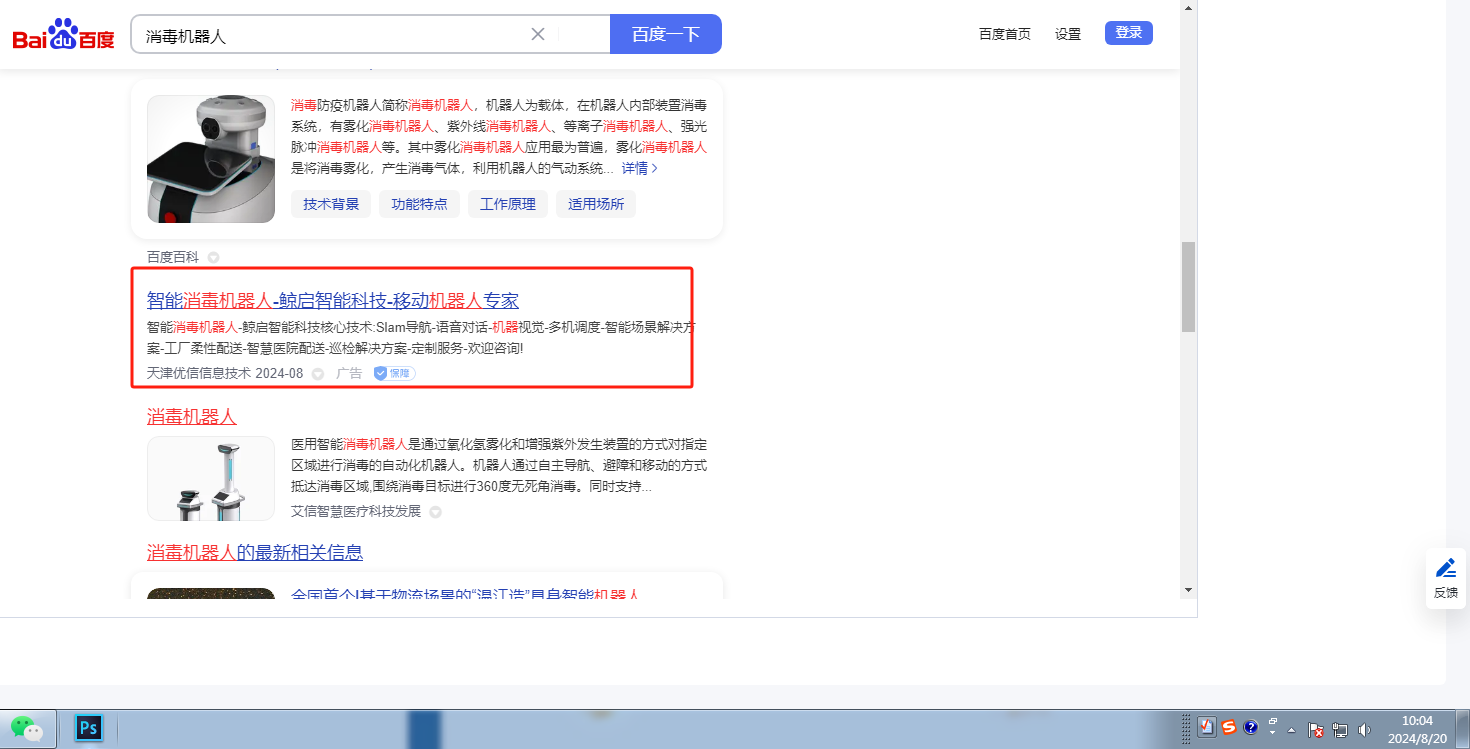This screenshot has height=749, width=1470.
Task: Expand dropdown arrow beside 天津优信信息技术
Action: pos(318,374)
